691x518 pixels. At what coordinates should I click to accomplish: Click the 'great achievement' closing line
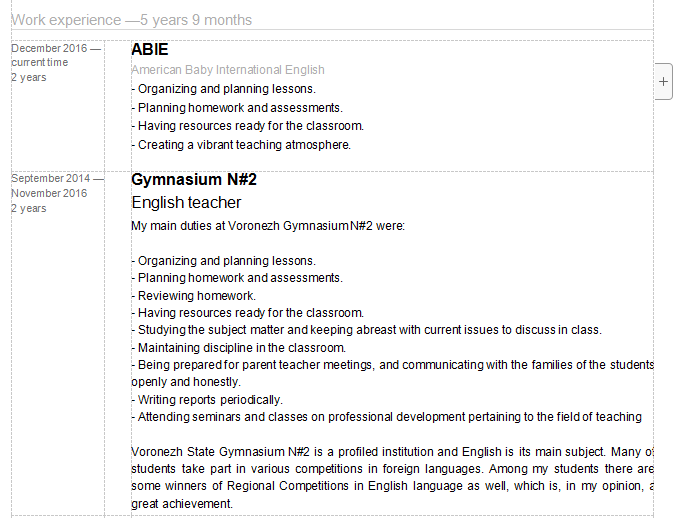[x=181, y=504]
